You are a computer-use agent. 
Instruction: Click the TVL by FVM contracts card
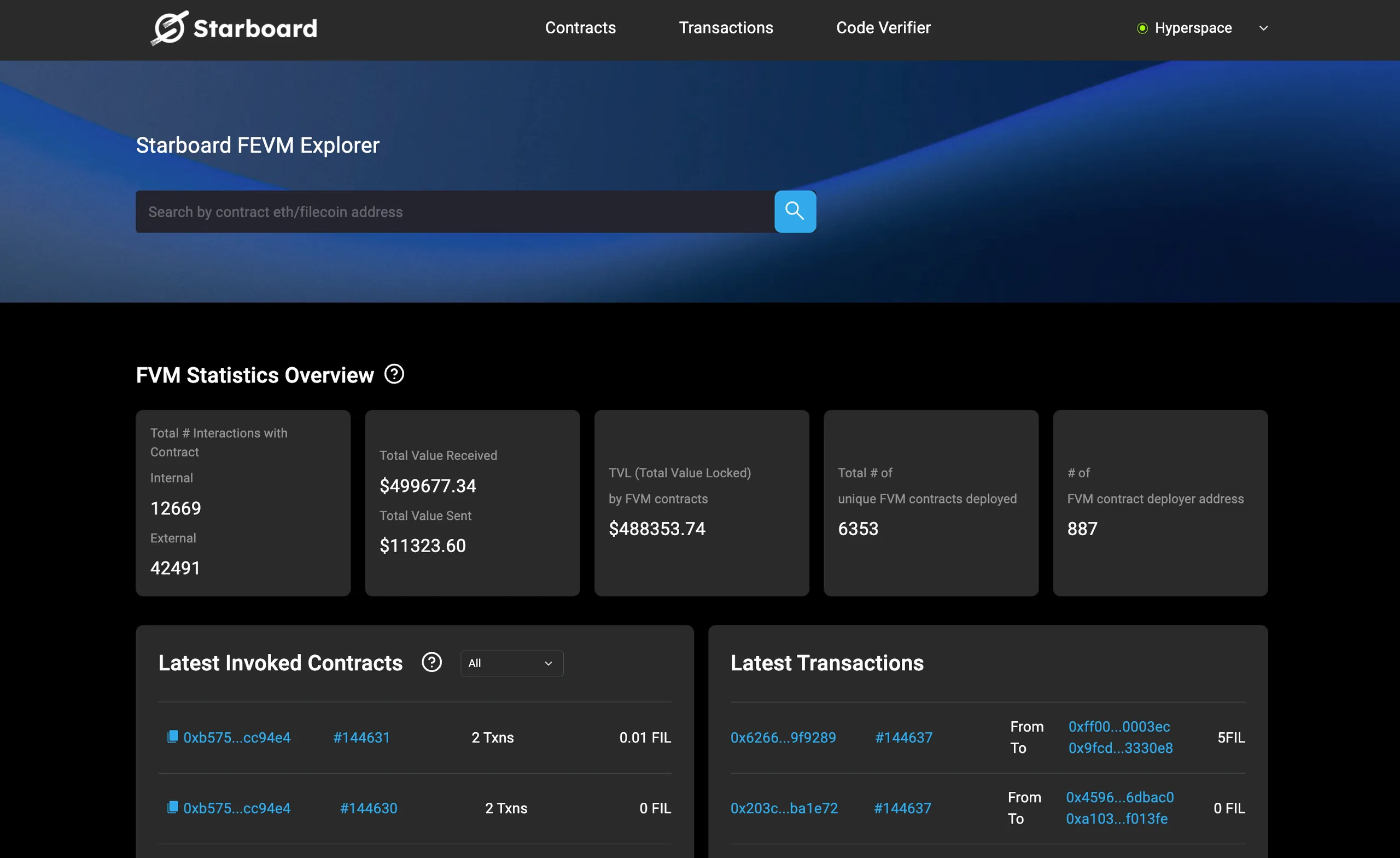coord(701,503)
